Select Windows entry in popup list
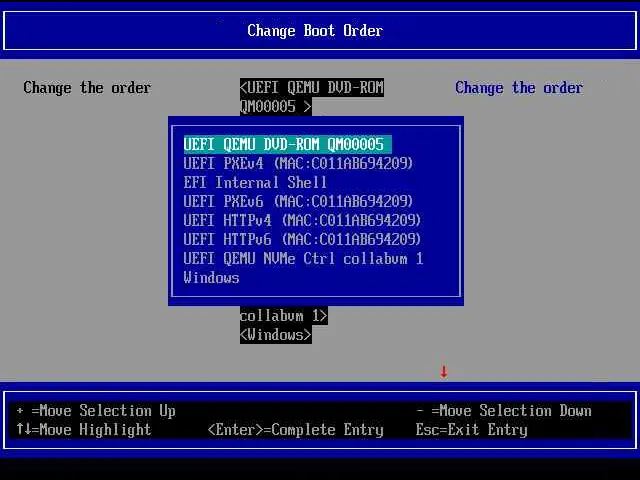This screenshot has height=480, width=640. click(211, 278)
